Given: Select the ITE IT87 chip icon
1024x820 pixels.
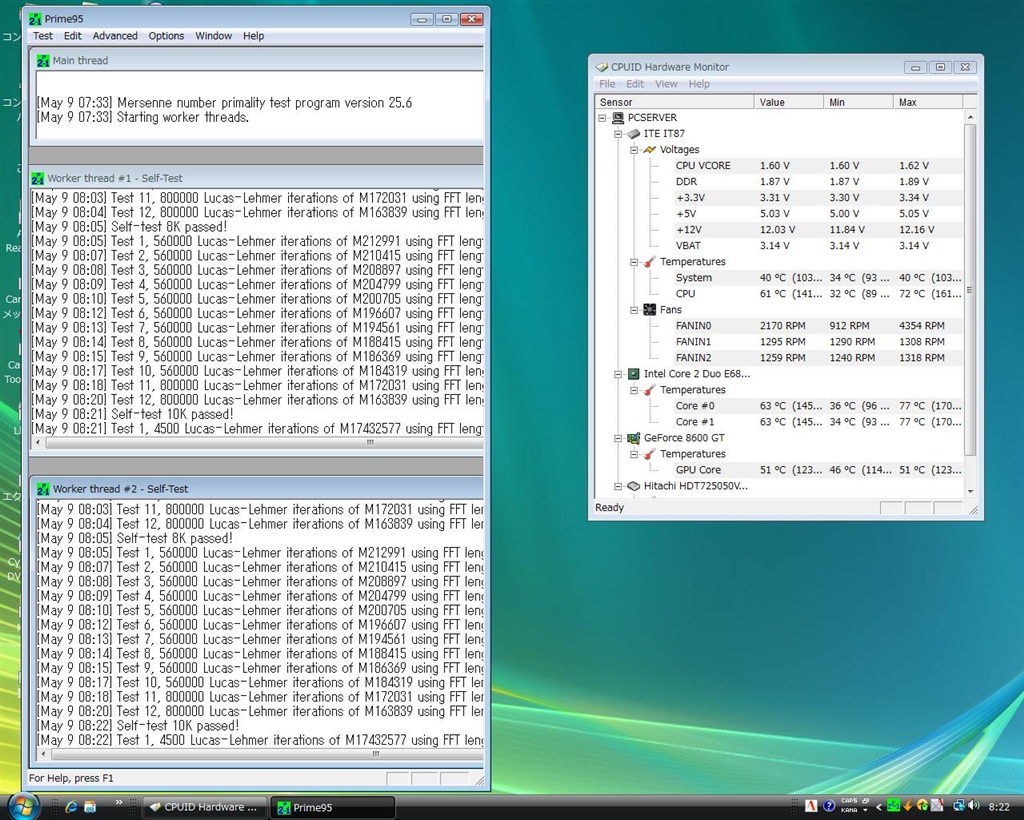Looking at the screenshot, I should point(633,134).
